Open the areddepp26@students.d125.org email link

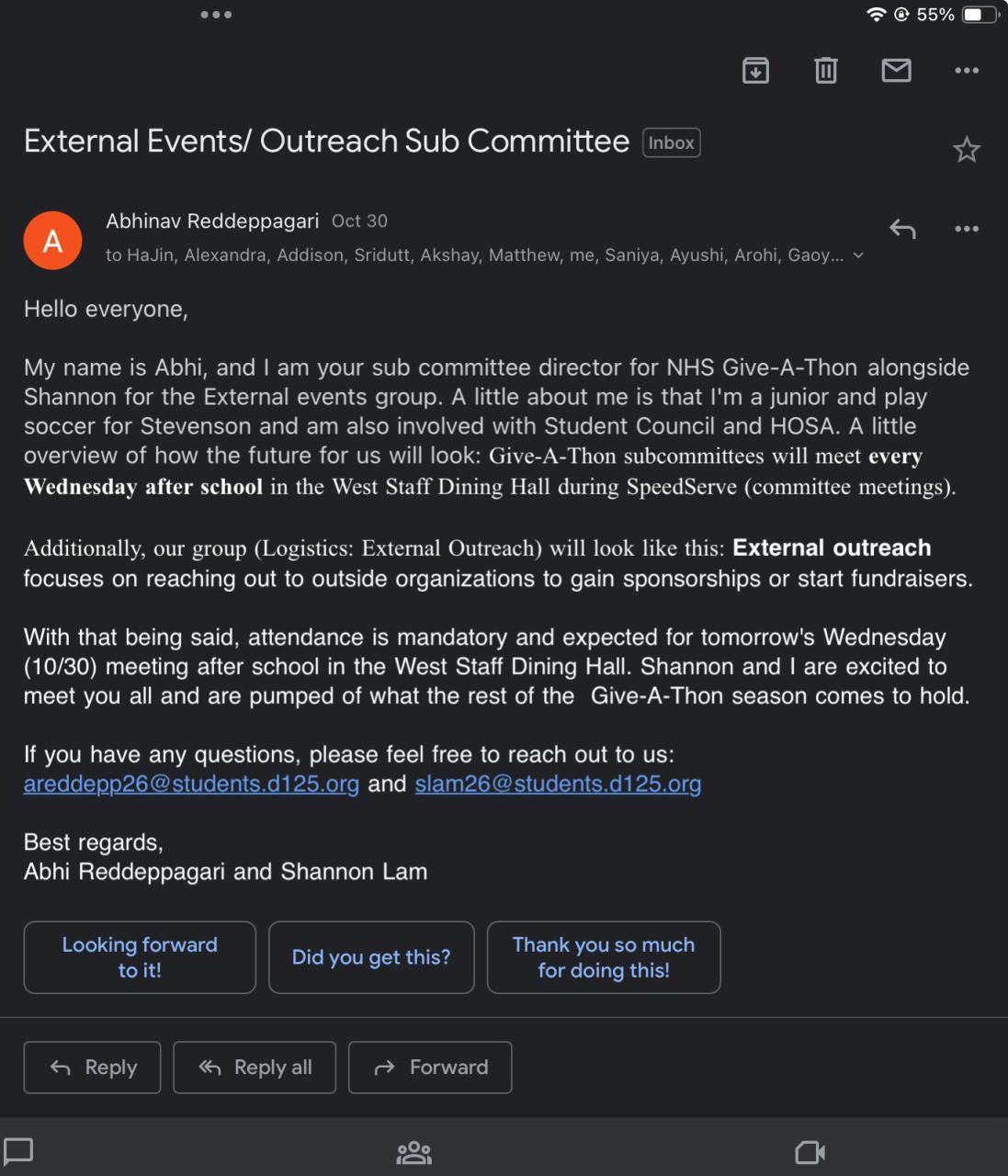point(191,784)
